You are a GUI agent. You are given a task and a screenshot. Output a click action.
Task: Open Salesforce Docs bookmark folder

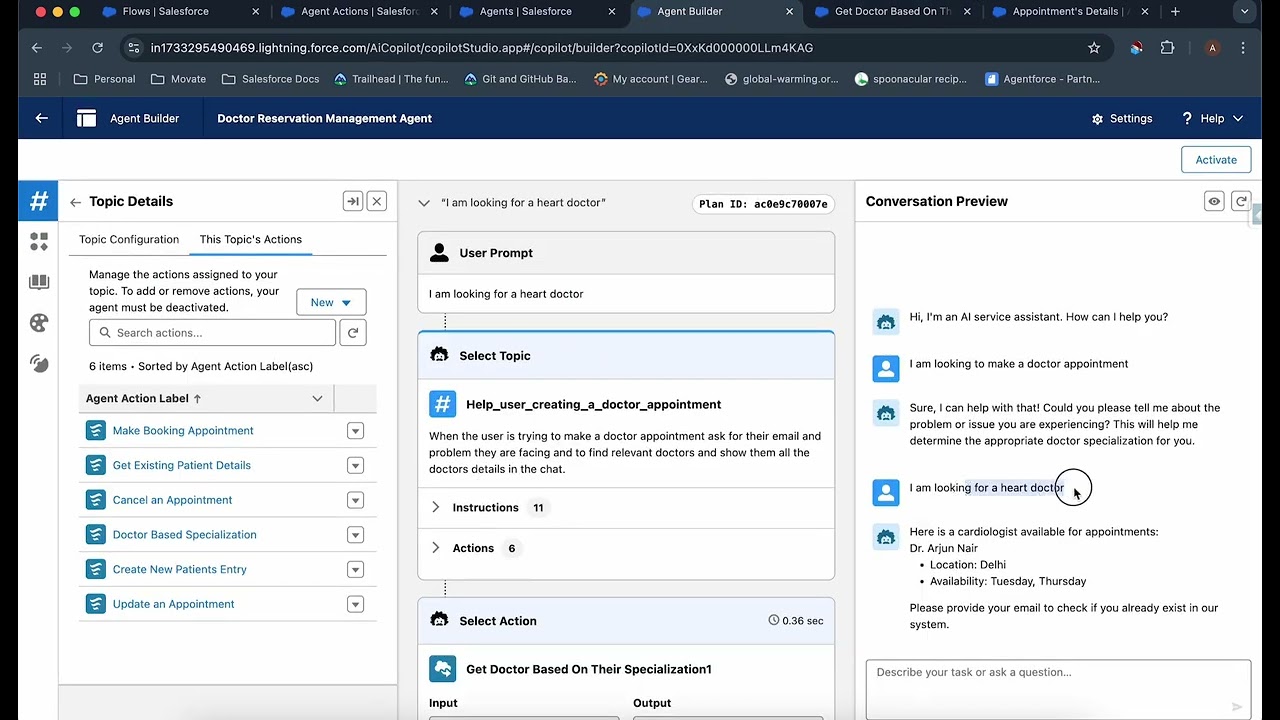pos(270,79)
